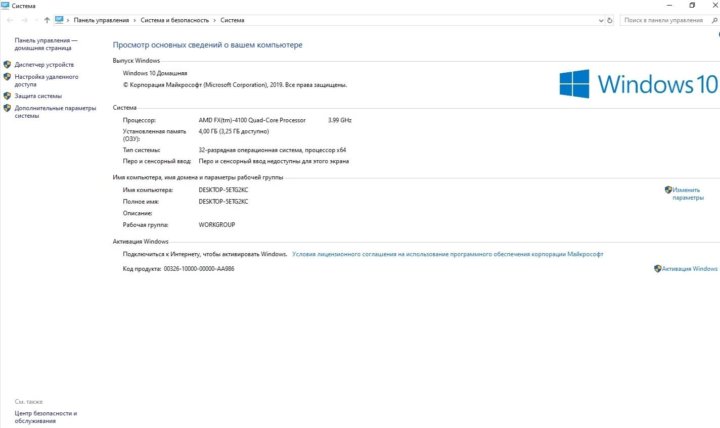Expand the chevron after Панель управления breadcrumb

coord(136,19)
